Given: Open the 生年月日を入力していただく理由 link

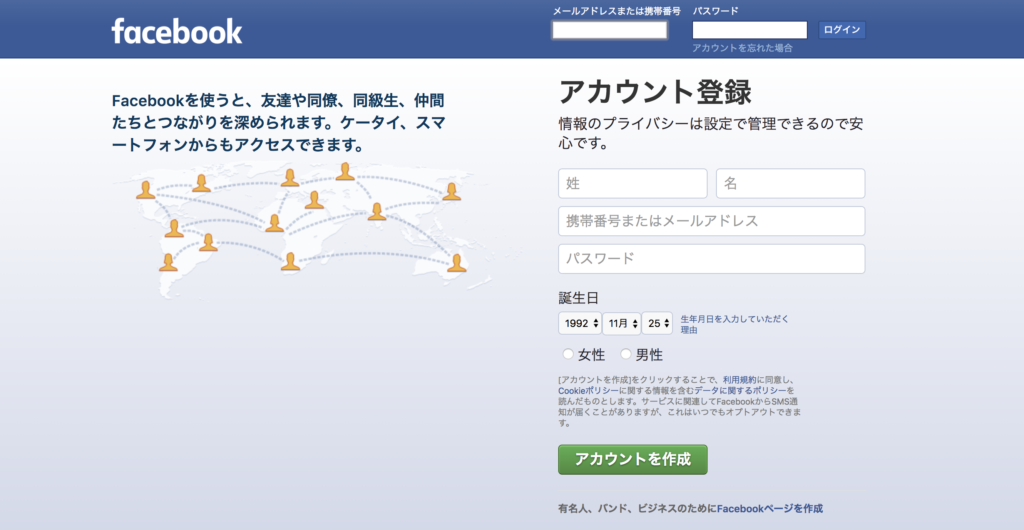Looking at the screenshot, I should [734, 324].
